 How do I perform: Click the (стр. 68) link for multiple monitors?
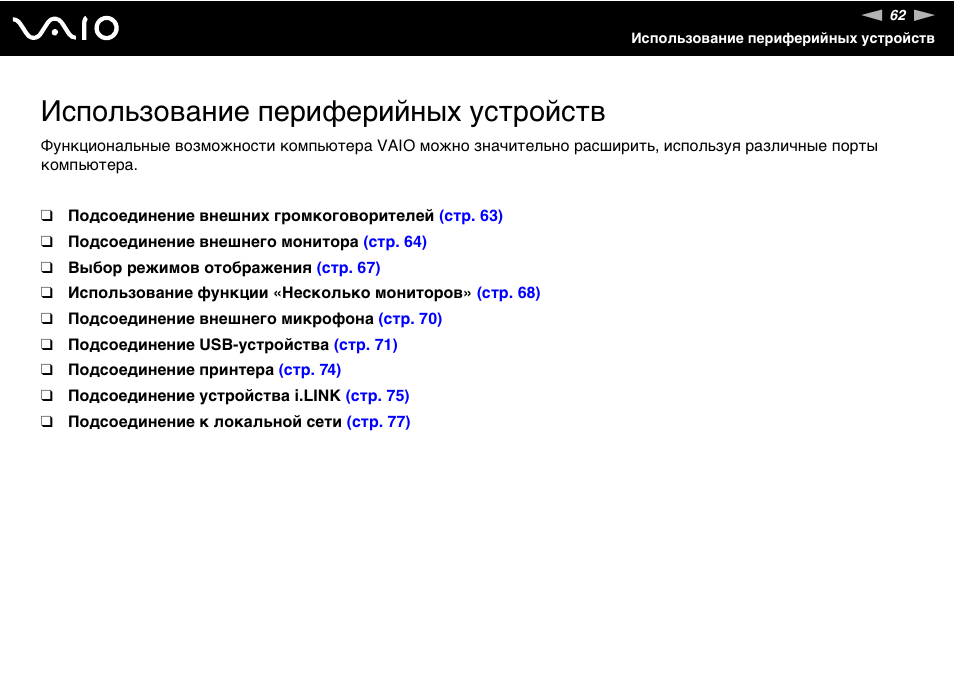tap(510, 292)
